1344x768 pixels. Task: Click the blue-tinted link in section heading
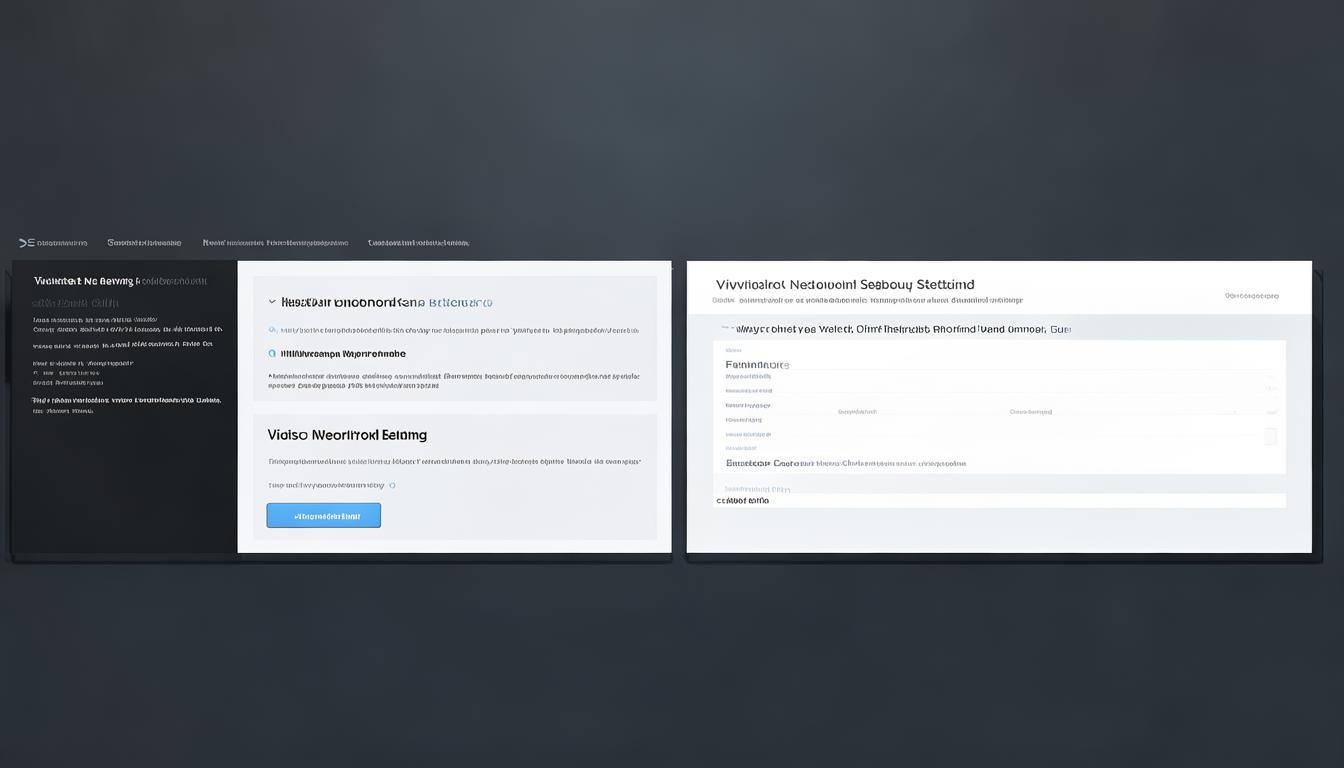(460, 302)
